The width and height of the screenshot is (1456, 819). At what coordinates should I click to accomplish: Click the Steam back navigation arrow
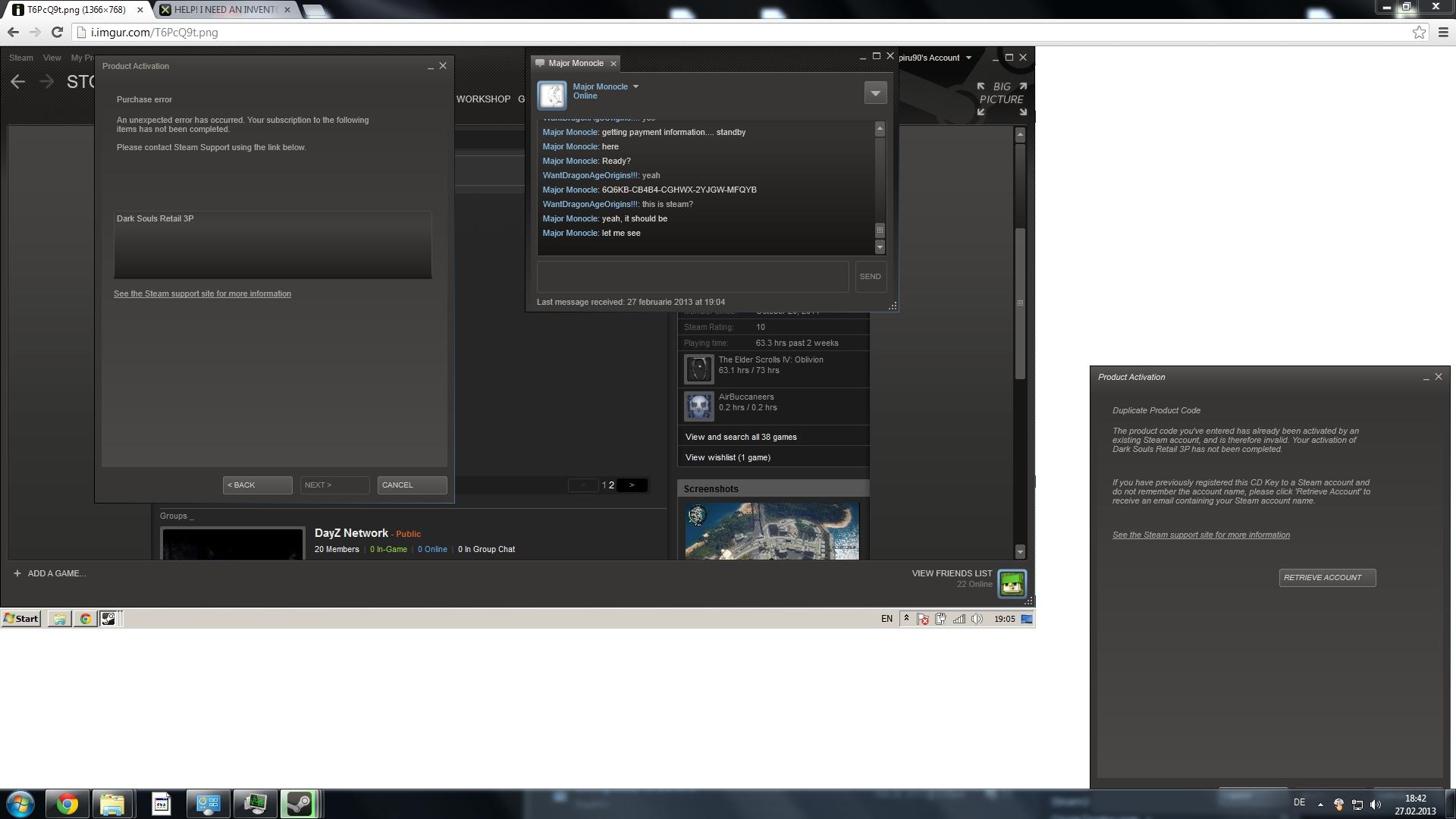click(x=18, y=82)
